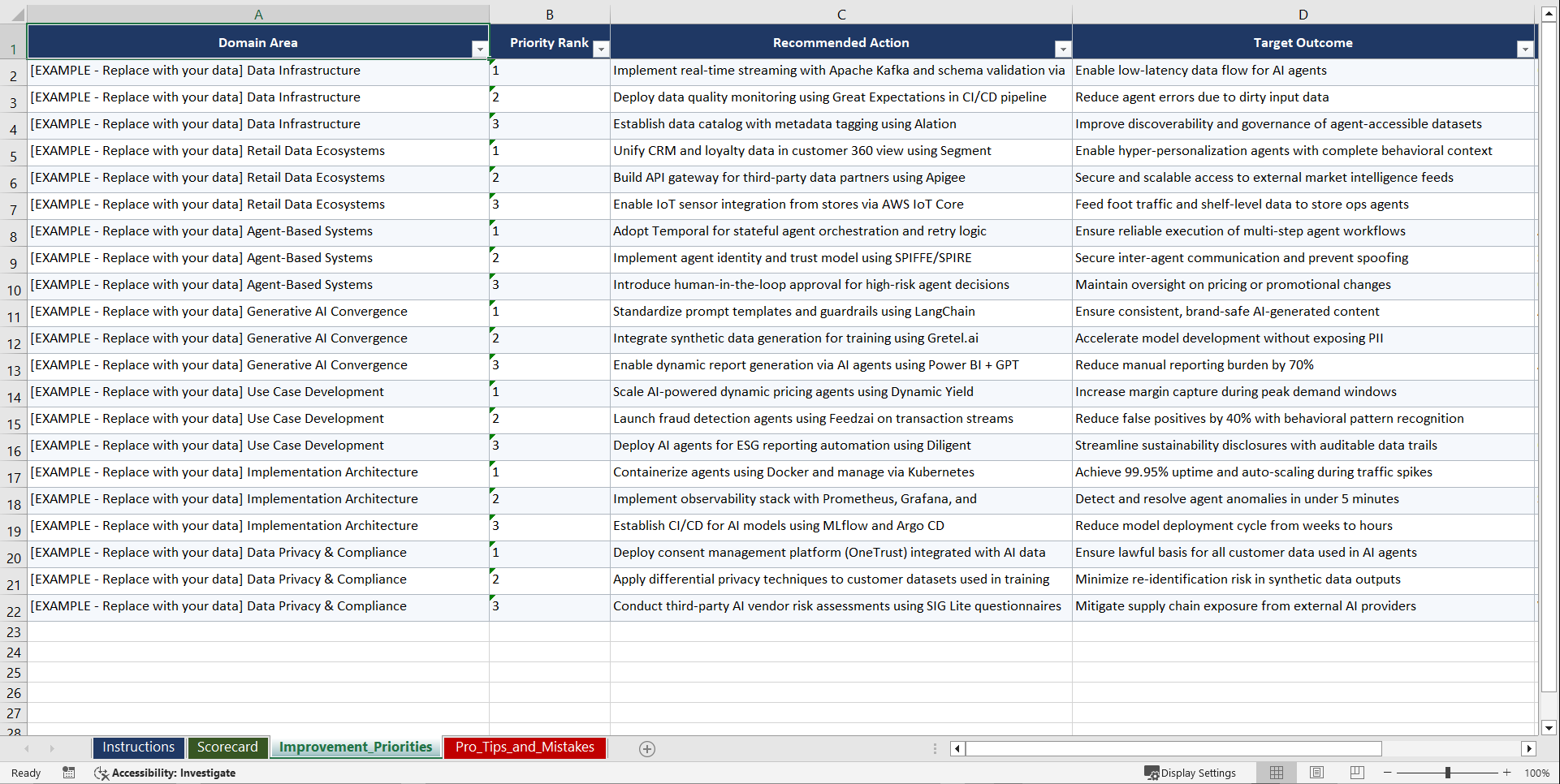The image size is (1560, 784).
Task: Click the zoom slider handle
Action: [1448, 773]
